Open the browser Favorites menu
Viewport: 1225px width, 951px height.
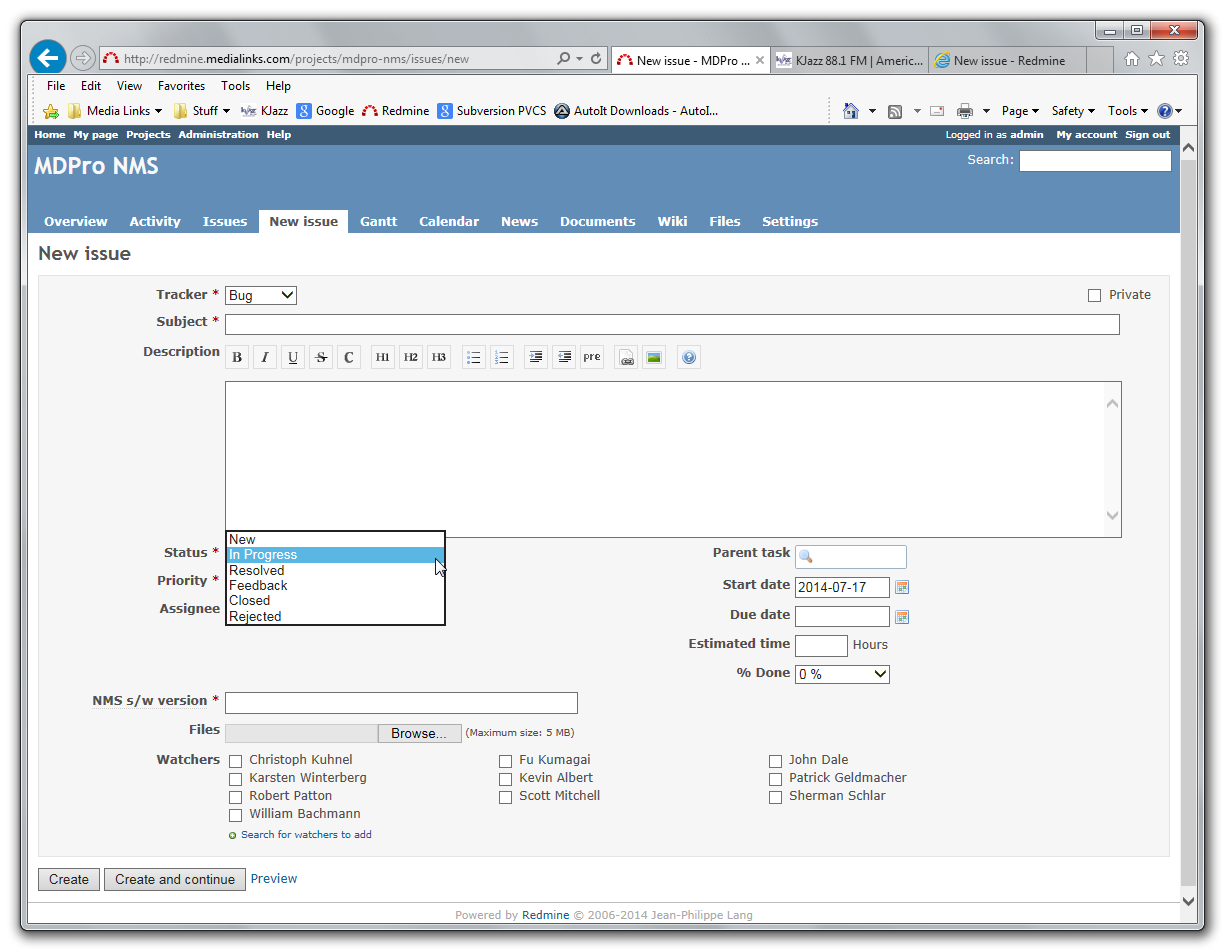click(181, 86)
